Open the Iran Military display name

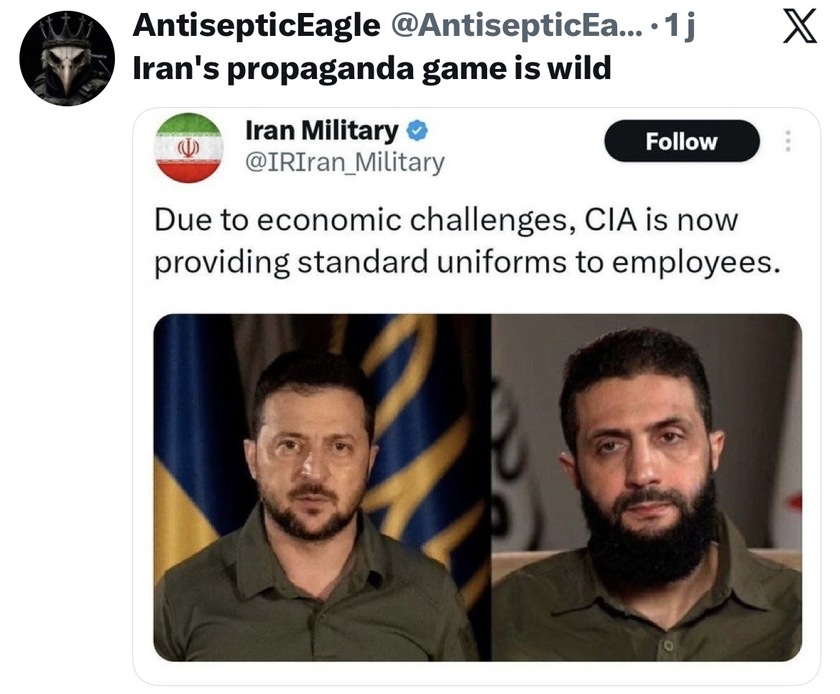[x=321, y=130]
